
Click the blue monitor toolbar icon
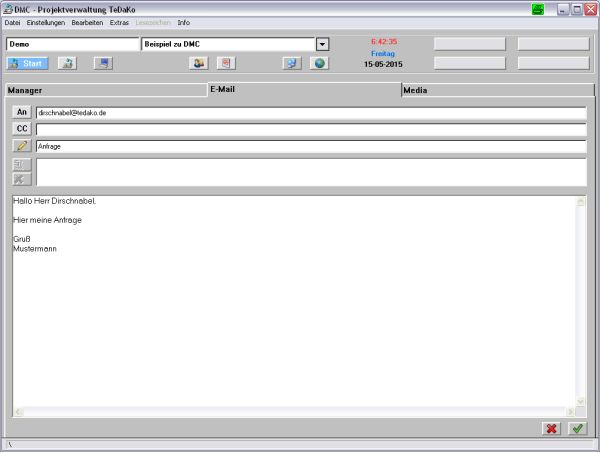(x=103, y=63)
